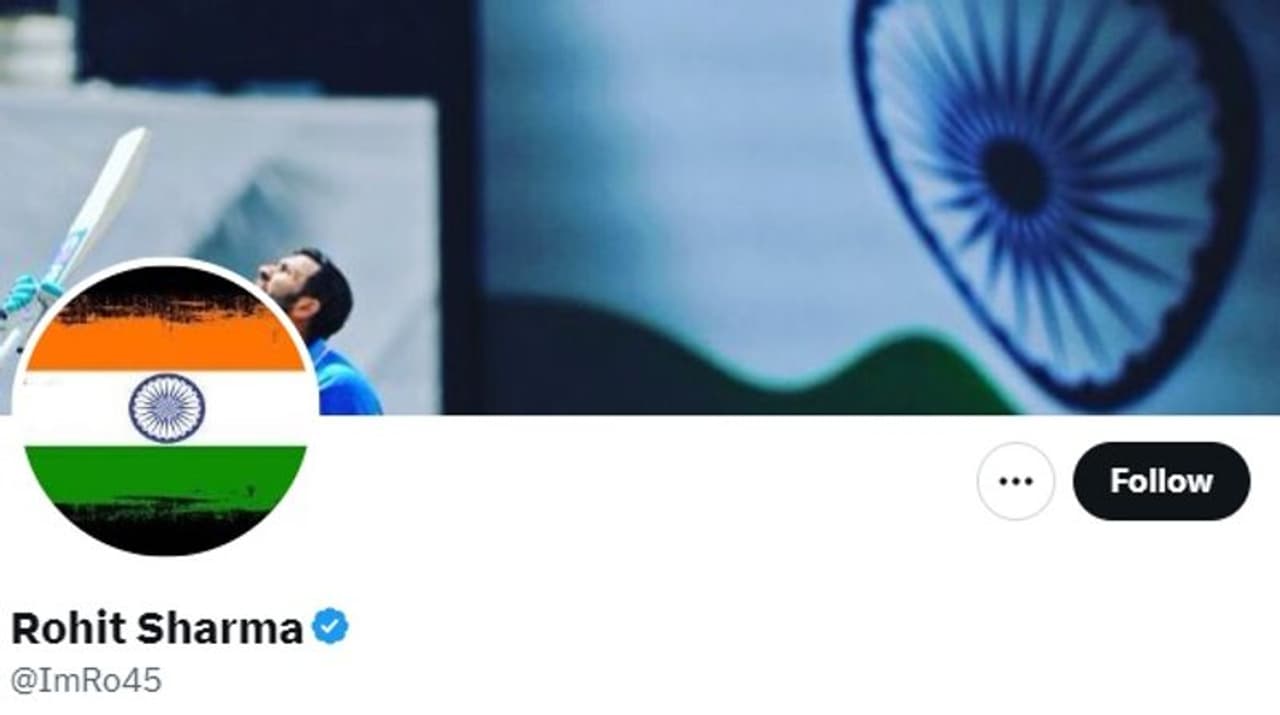This screenshot has width=1280, height=715.
Task: Click the @ImRo45 handle text
Action: (86, 681)
